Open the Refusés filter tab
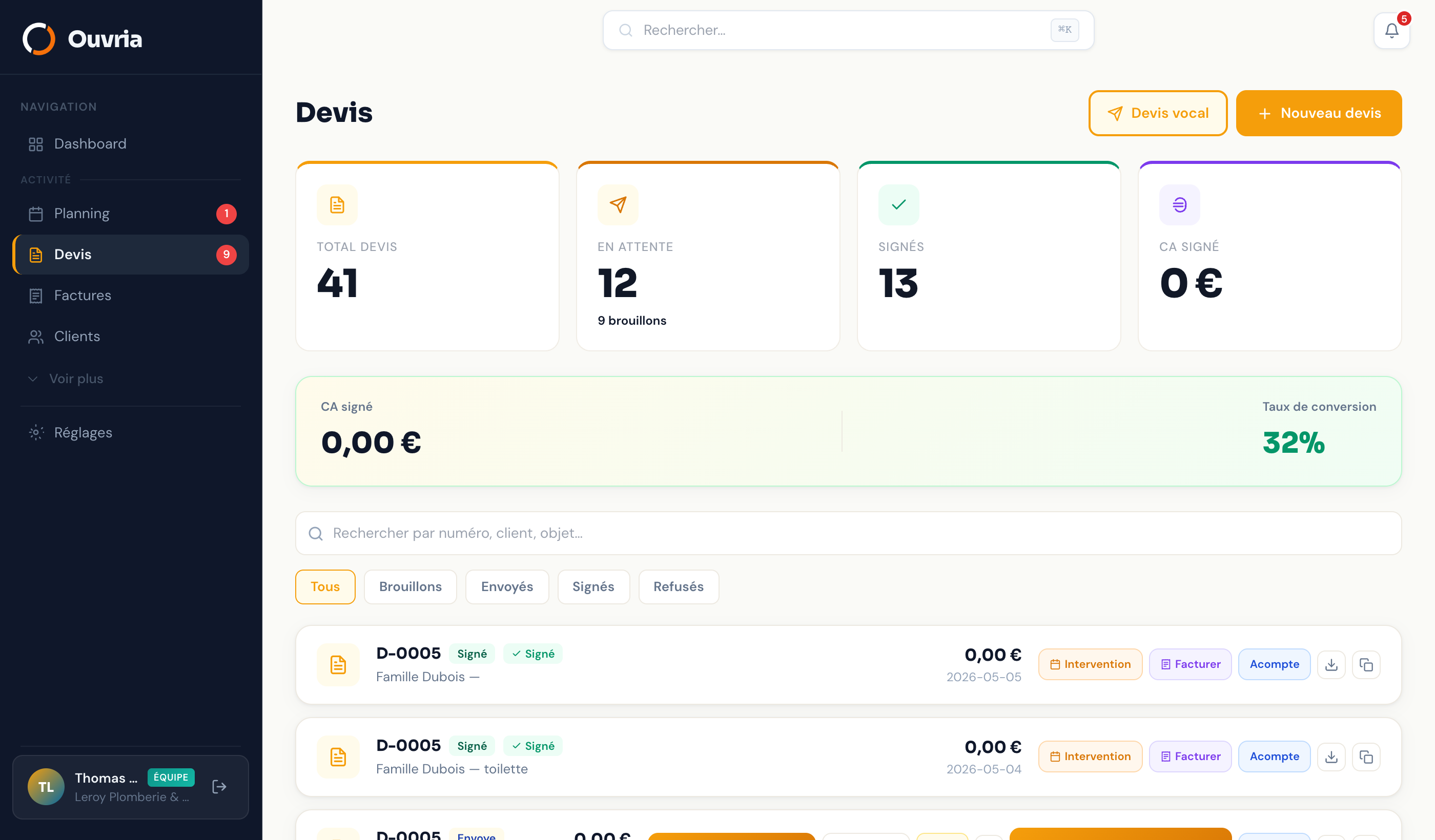This screenshot has height=840, width=1435. point(679,587)
